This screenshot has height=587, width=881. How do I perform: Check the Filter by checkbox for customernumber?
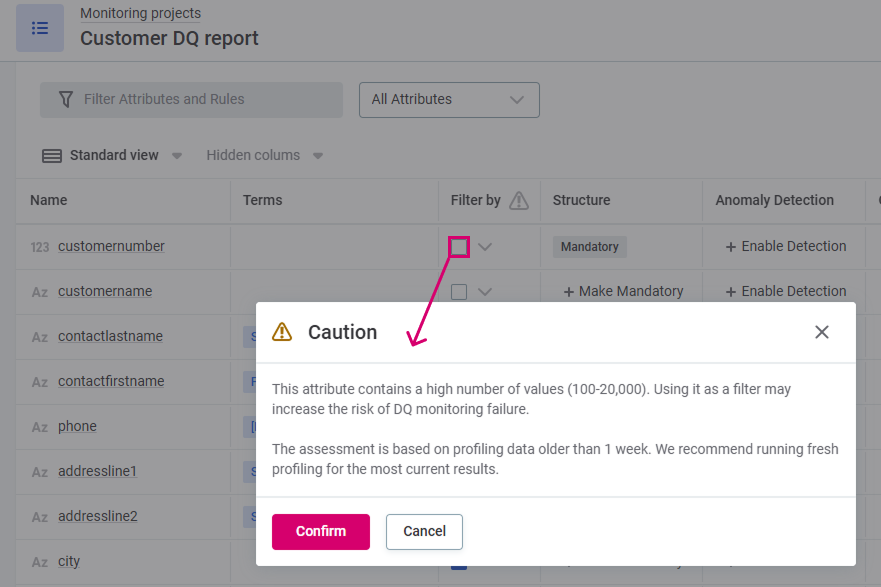tap(459, 246)
